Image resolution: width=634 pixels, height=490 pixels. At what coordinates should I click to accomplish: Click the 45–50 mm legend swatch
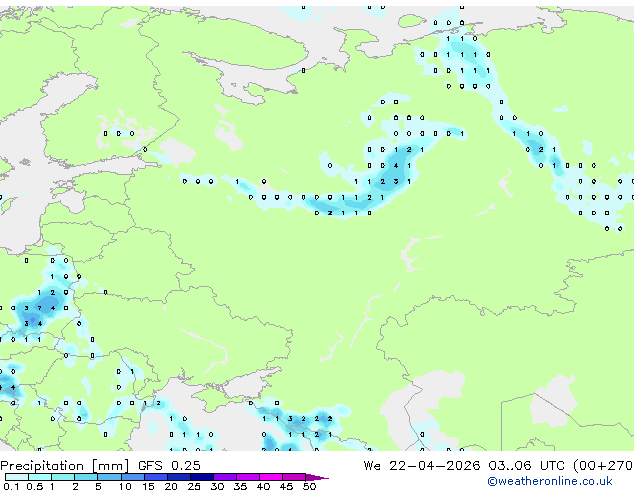coord(294,477)
